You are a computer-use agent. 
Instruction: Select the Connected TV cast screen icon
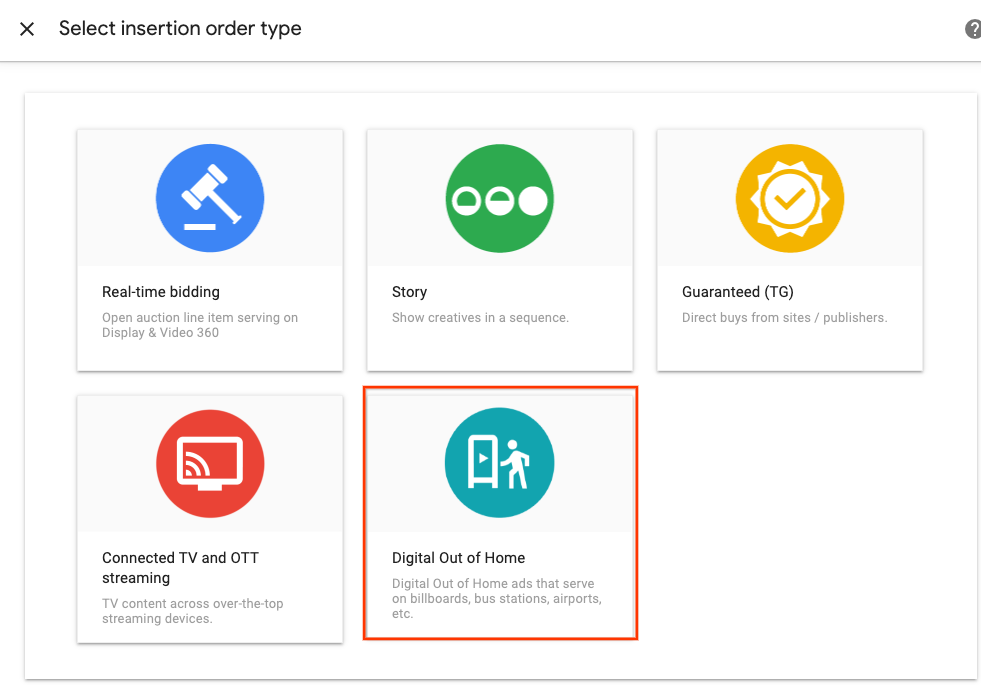(x=209, y=463)
